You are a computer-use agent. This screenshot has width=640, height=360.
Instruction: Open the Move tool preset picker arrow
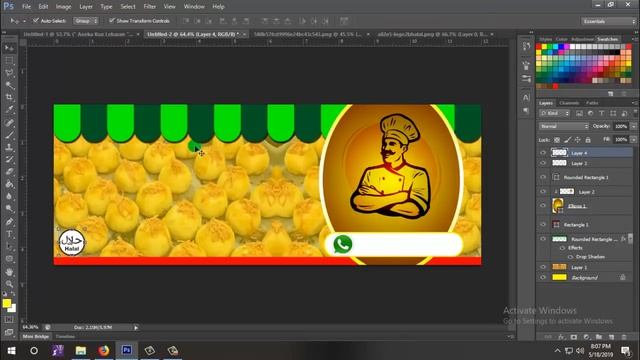click(24, 21)
